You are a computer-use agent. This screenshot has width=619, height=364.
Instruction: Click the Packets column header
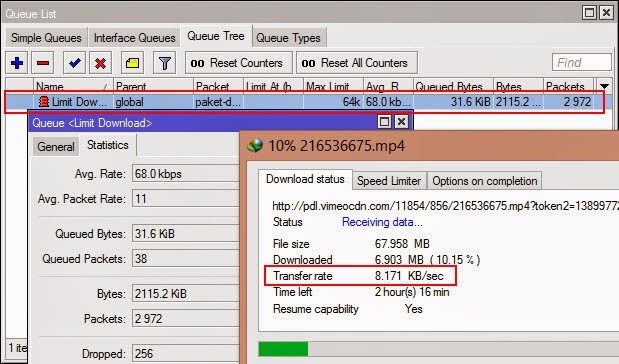click(568, 86)
